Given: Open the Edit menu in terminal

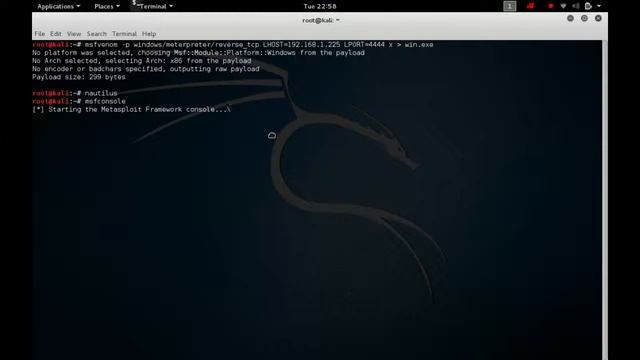Looking at the screenshot, I should pyautogui.click(x=56, y=34).
